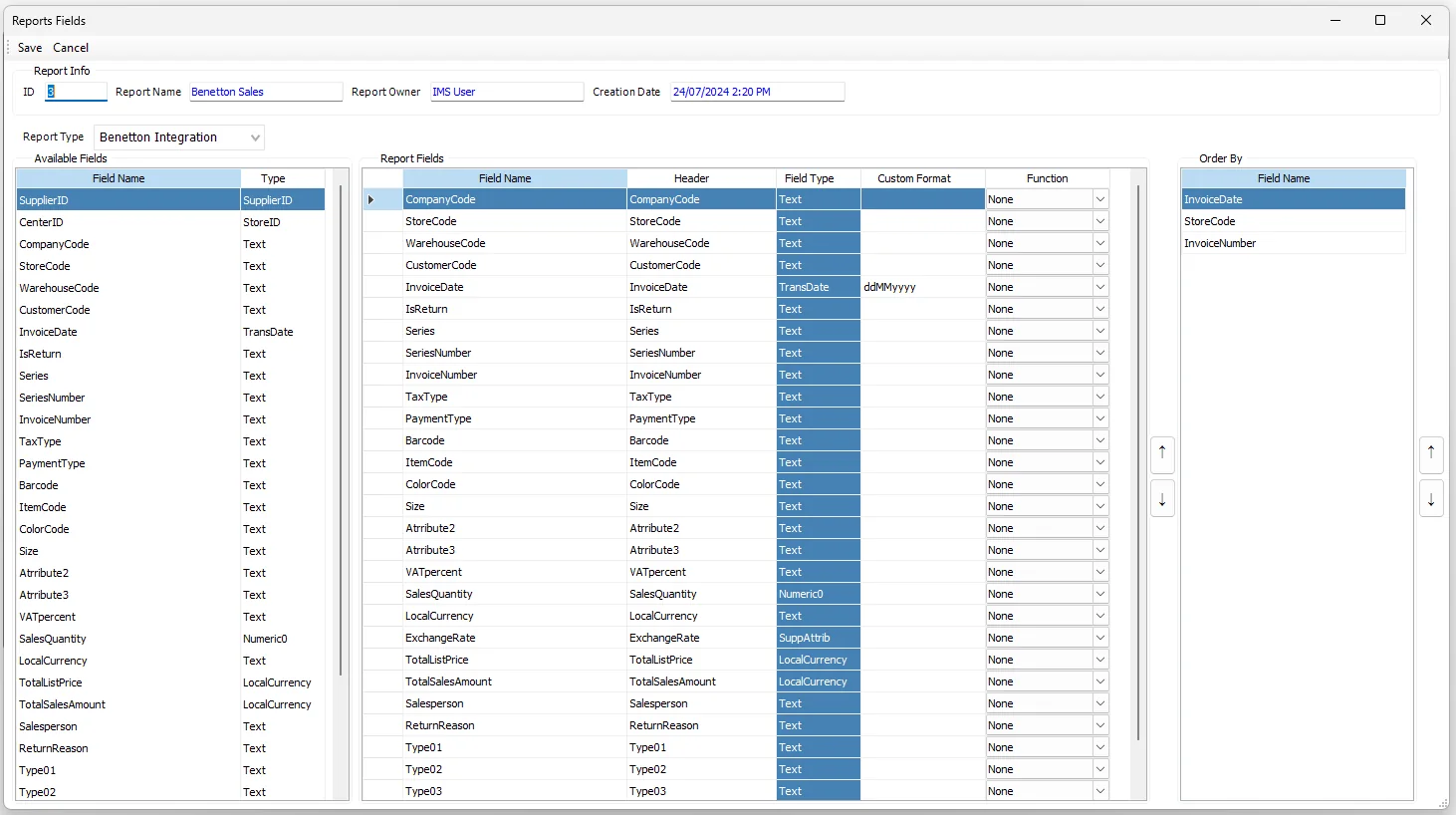Open Function dropdown for CompanyCode row
Viewport: 1456px width, 815px height.
point(1100,199)
